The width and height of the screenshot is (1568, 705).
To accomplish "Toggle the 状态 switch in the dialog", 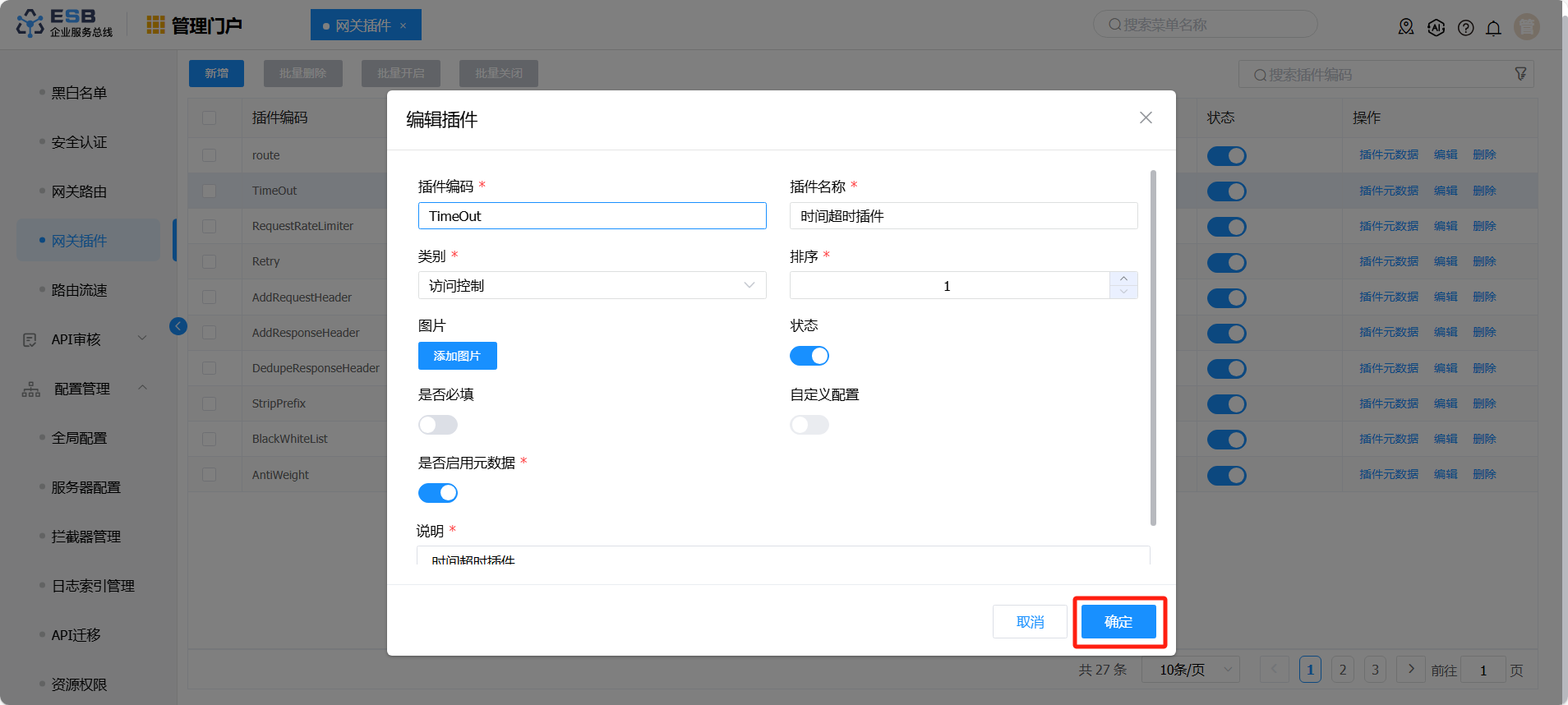I will [809, 356].
